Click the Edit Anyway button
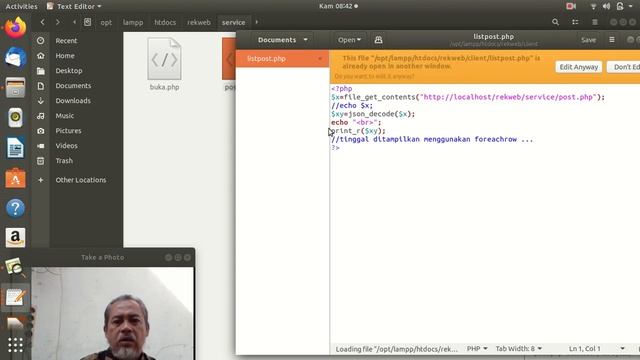 click(578, 67)
